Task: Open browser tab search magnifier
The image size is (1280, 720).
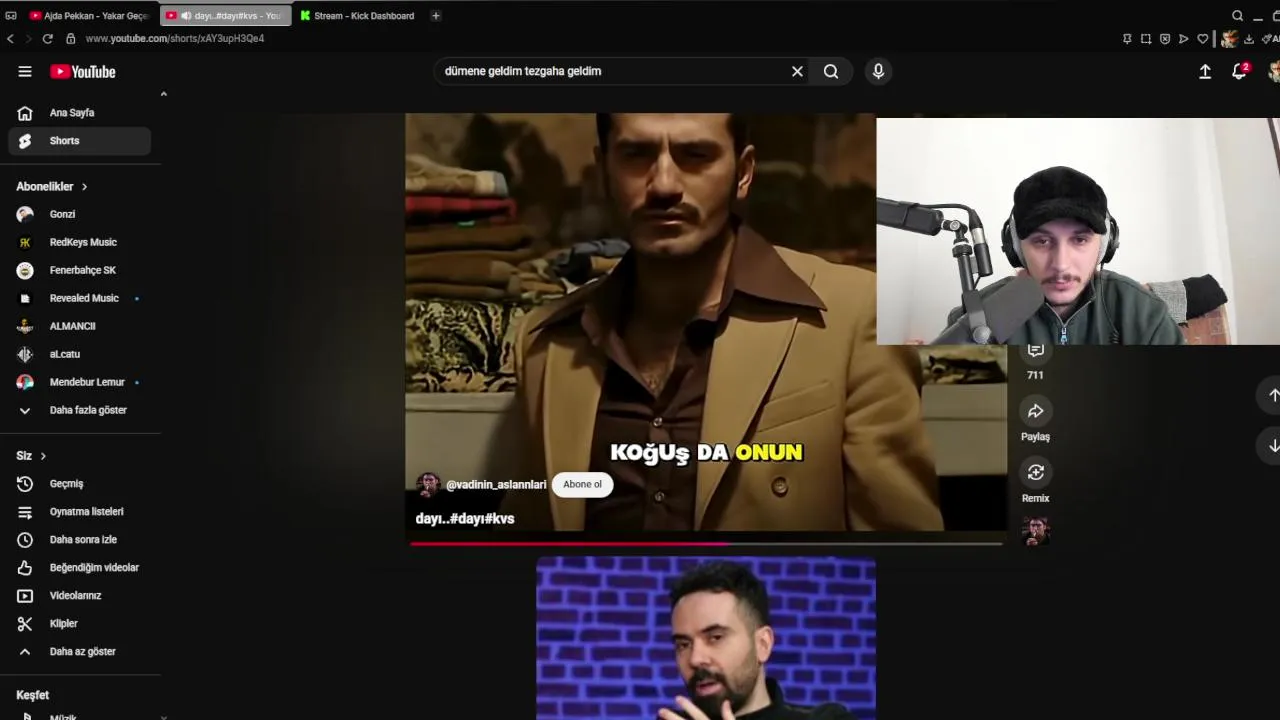Action: pyautogui.click(x=1238, y=16)
